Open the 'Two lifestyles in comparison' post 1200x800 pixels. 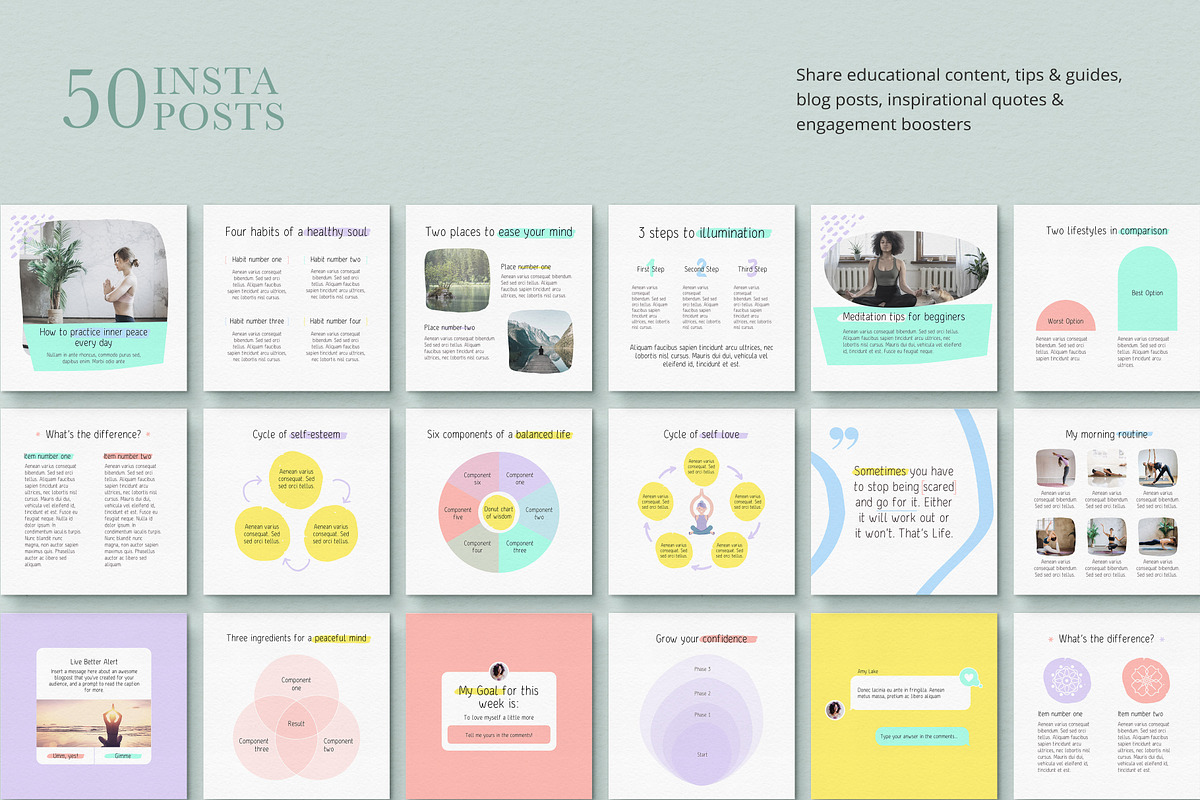click(x=1106, y=298)
